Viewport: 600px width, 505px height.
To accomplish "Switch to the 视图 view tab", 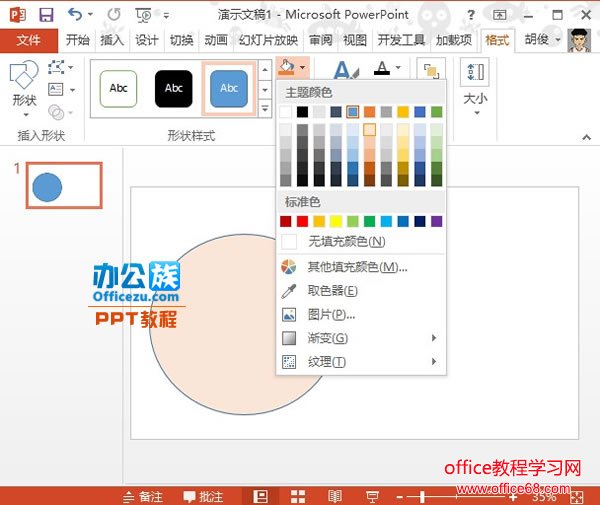I will (x=355, y=40).
